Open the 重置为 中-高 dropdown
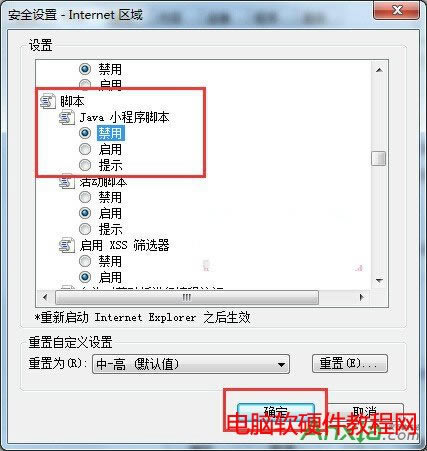The image size is (427, 451). click(x=191, y=364)
